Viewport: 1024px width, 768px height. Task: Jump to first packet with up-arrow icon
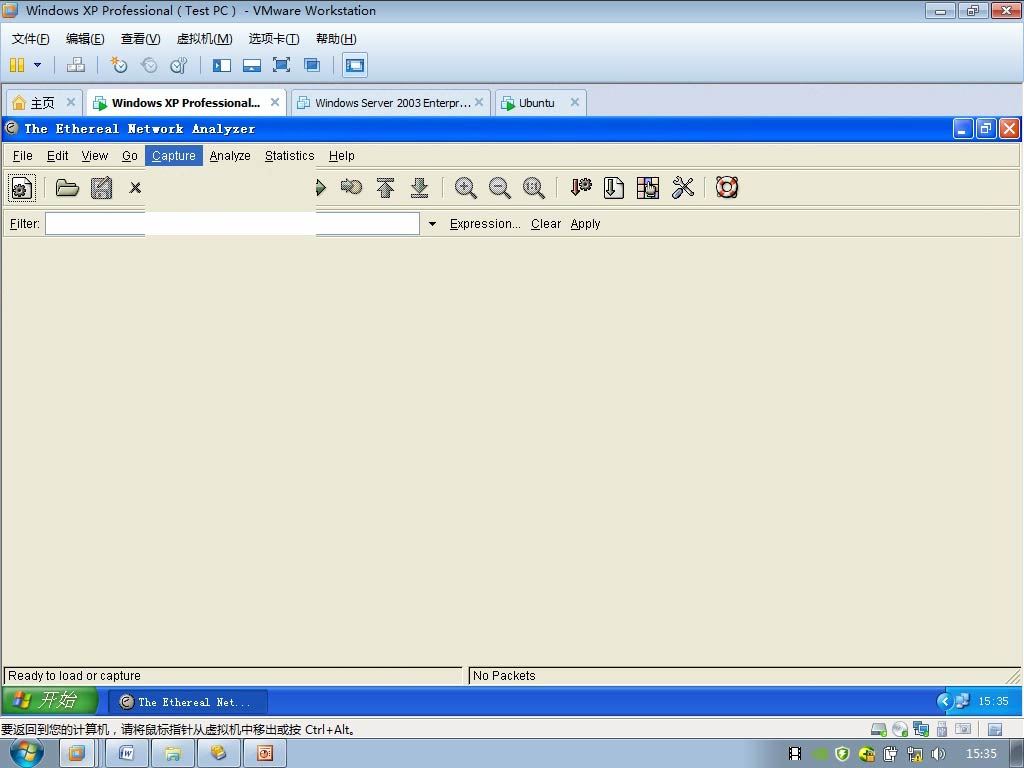[x=385, y=188]
